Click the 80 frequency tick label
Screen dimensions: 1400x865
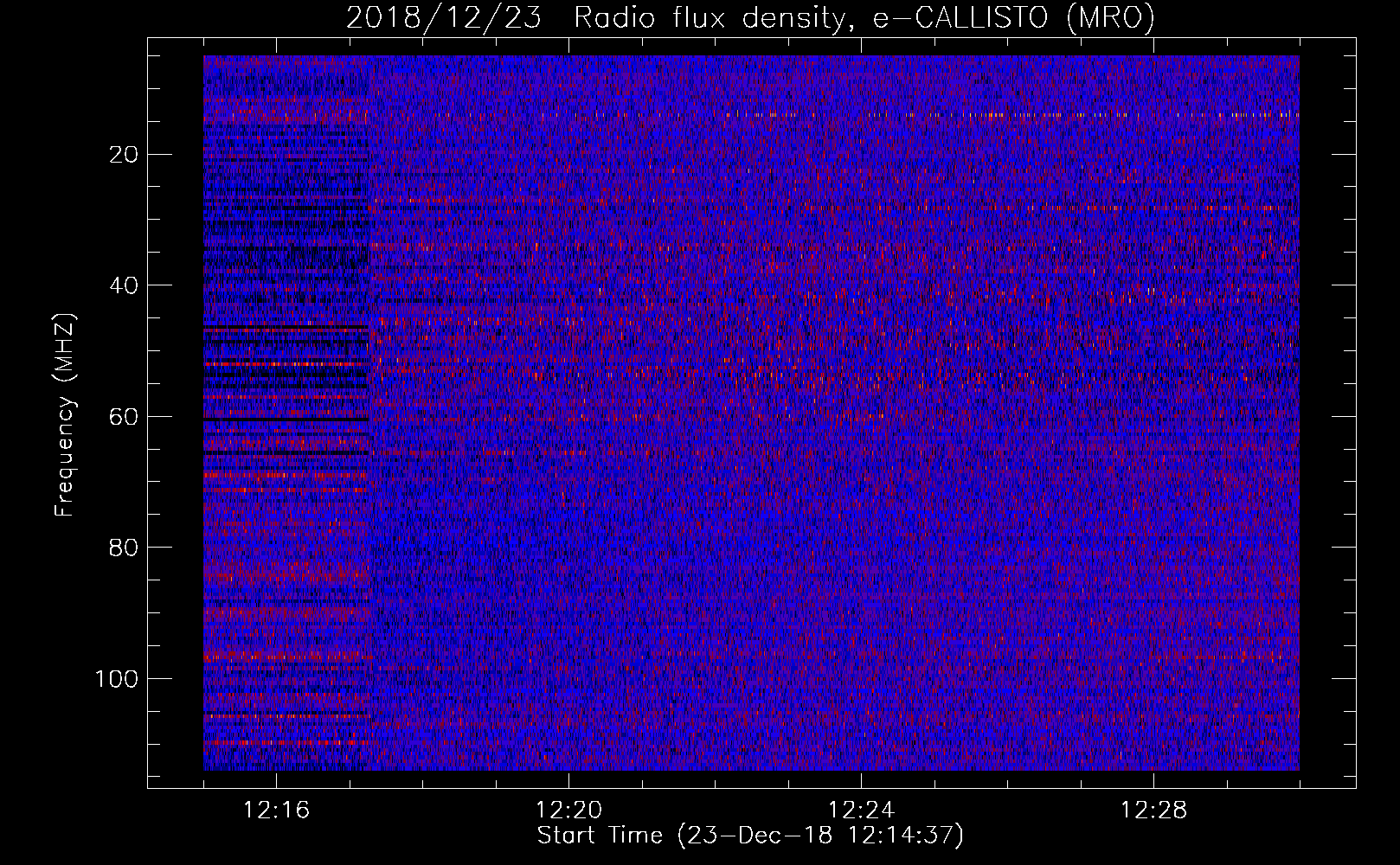(125, 548)
